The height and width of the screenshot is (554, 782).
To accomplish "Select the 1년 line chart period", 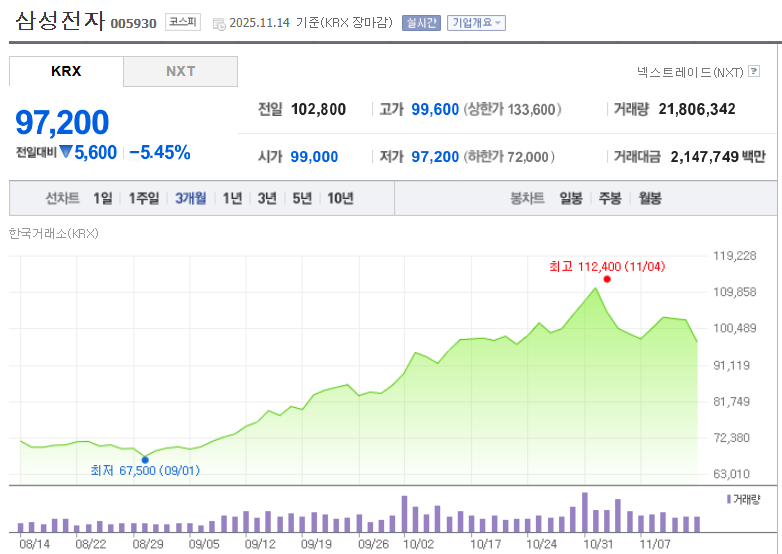I will pyautogui.click(x=232, y=198).
